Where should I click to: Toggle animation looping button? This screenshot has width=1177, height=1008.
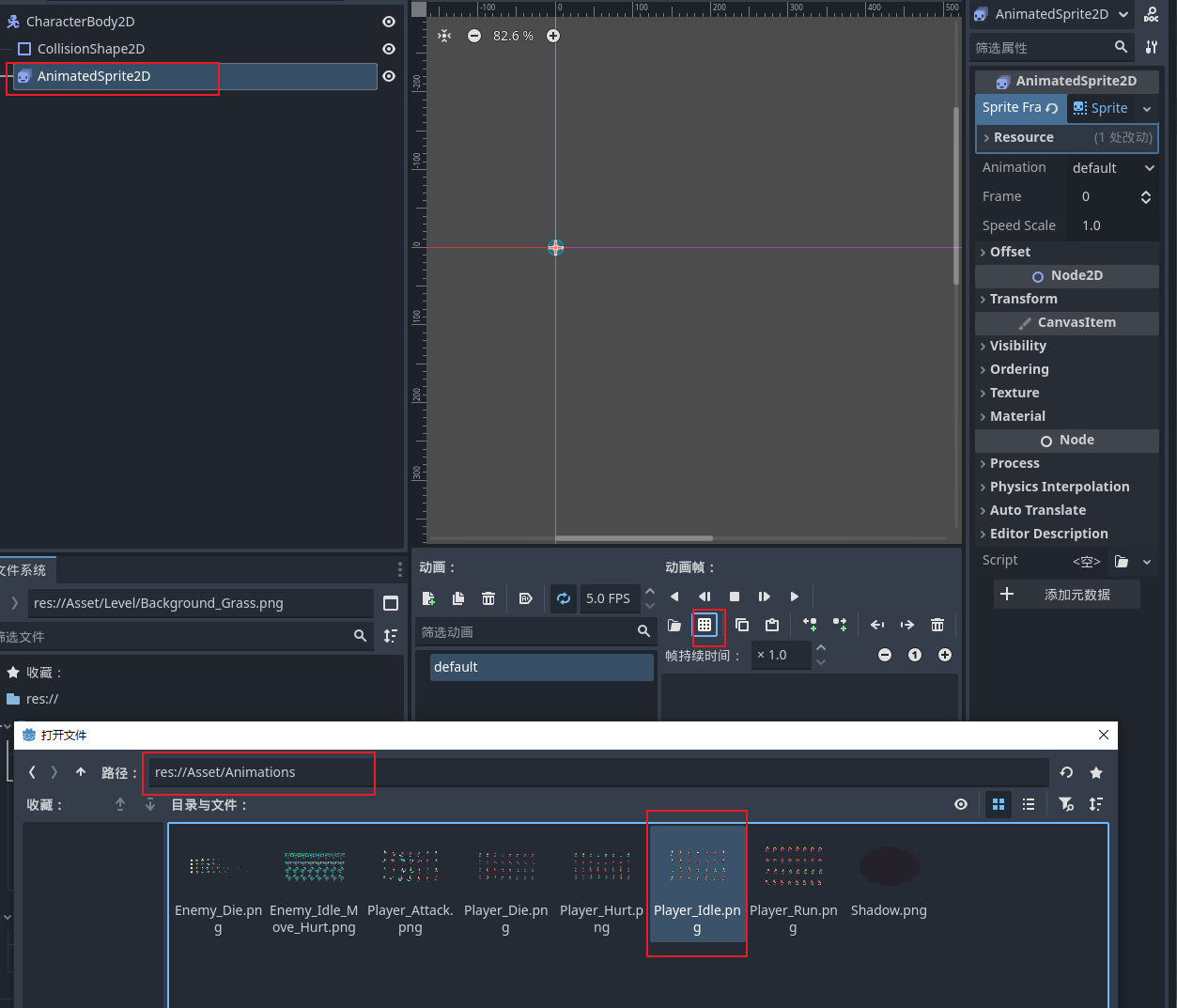(x=564, y=598)
